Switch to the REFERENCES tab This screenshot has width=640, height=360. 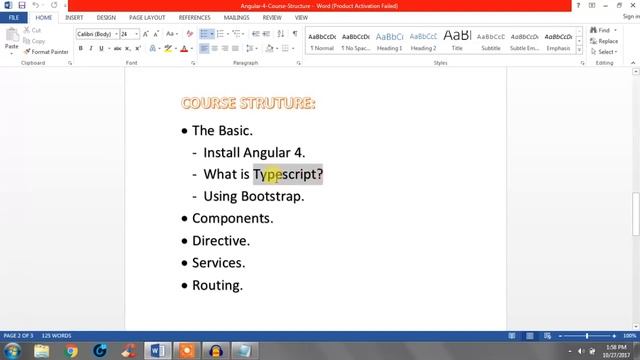(x=194, y=18)
